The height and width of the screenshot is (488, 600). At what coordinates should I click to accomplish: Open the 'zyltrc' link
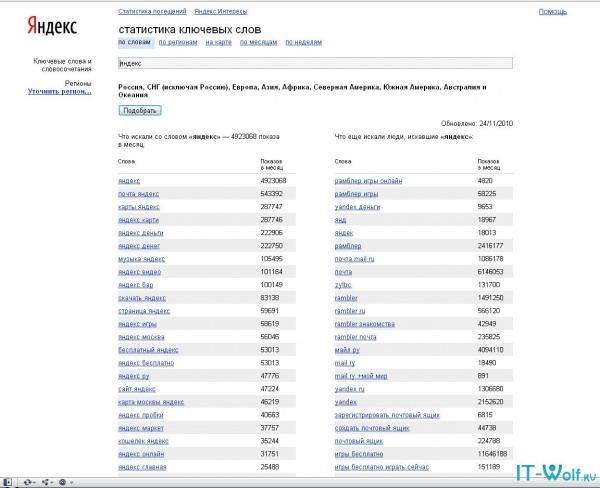(x=343, y=285)
